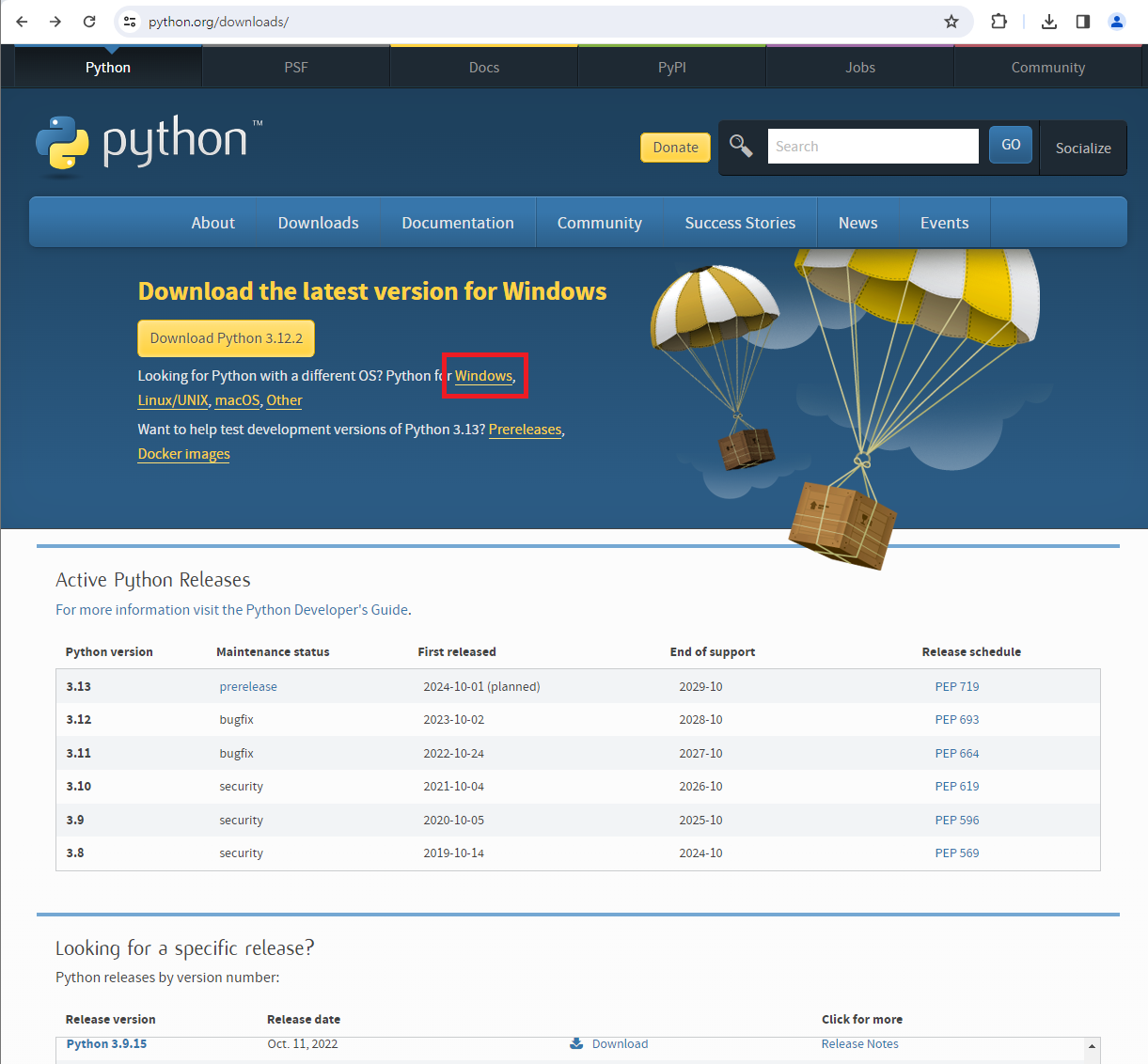Open the Events navigation menu
Screen dimensions: 1148x1064
coord(945,223)
